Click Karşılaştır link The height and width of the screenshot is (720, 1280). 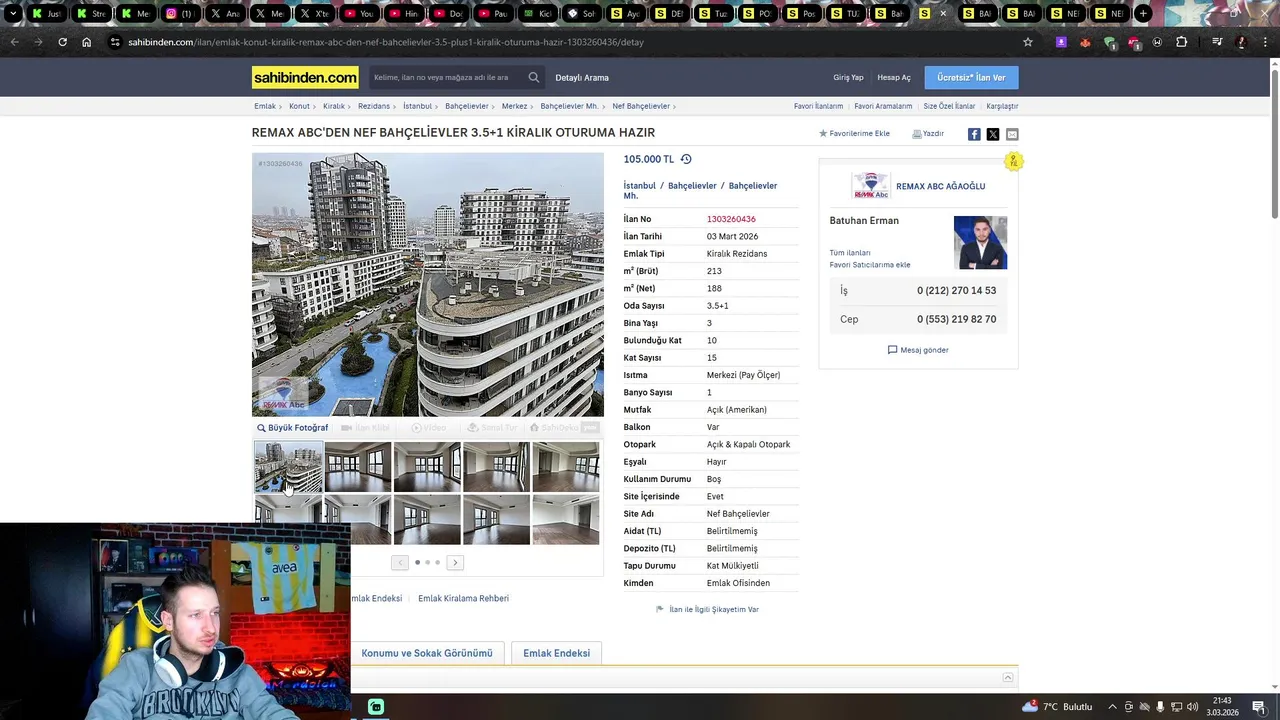[x=1002, y=106]
